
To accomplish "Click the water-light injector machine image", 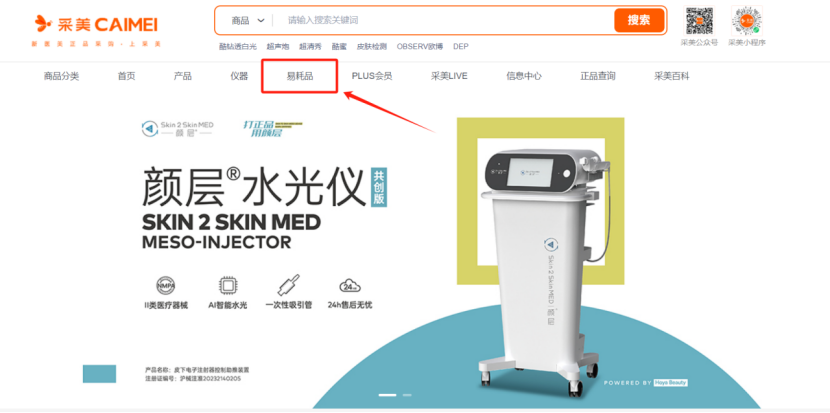I will tap(542, 270).
